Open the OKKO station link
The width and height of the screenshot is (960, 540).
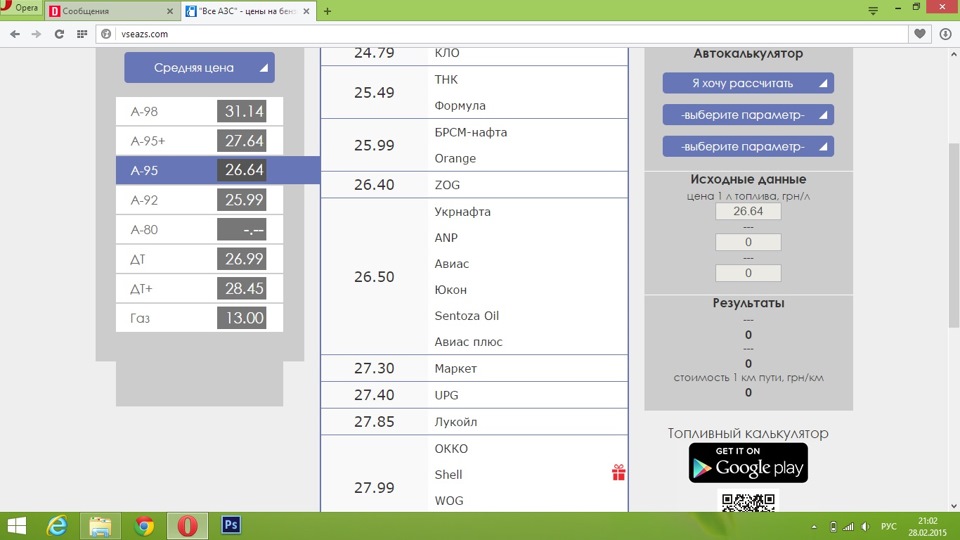pyautogui.click(x=451, y=449)
